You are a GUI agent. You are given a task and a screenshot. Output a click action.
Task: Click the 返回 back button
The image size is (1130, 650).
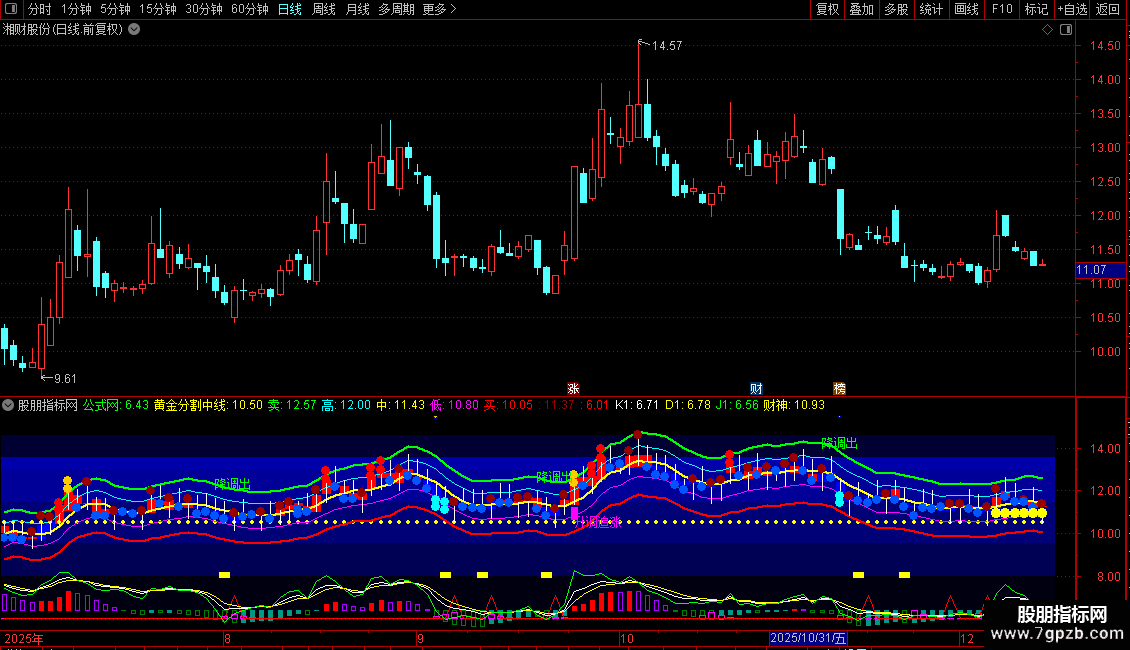[x=1108, y=9]
